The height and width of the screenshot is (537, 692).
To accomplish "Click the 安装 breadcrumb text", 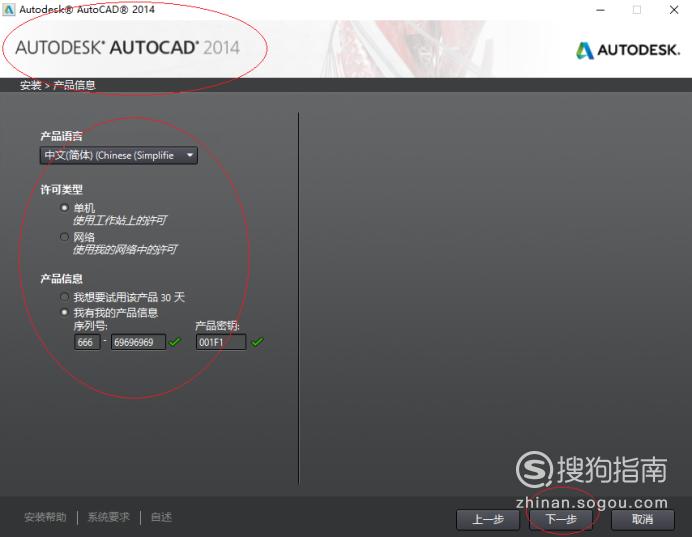I will click(30, 85).
